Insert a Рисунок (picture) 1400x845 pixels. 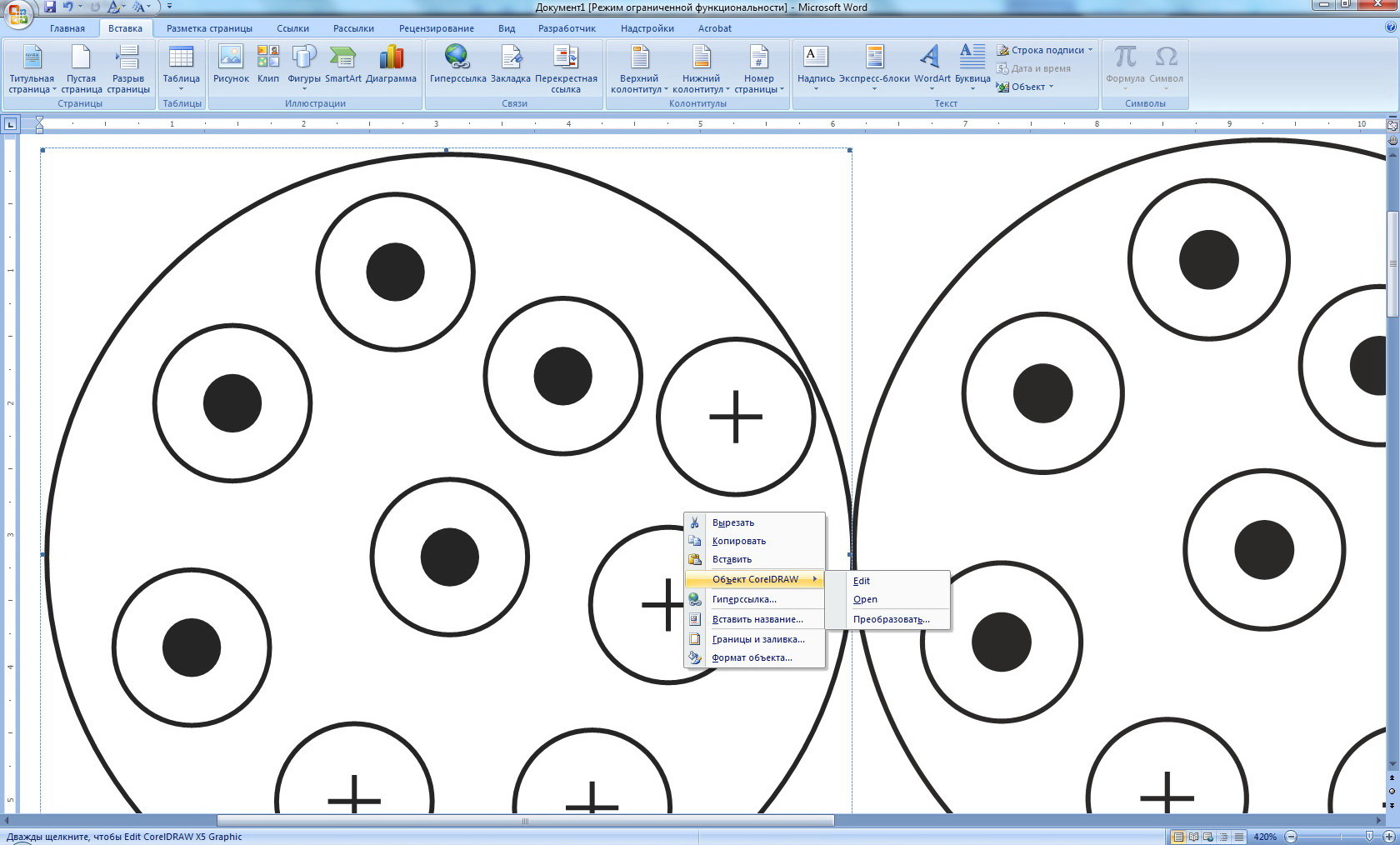point(231,64)
